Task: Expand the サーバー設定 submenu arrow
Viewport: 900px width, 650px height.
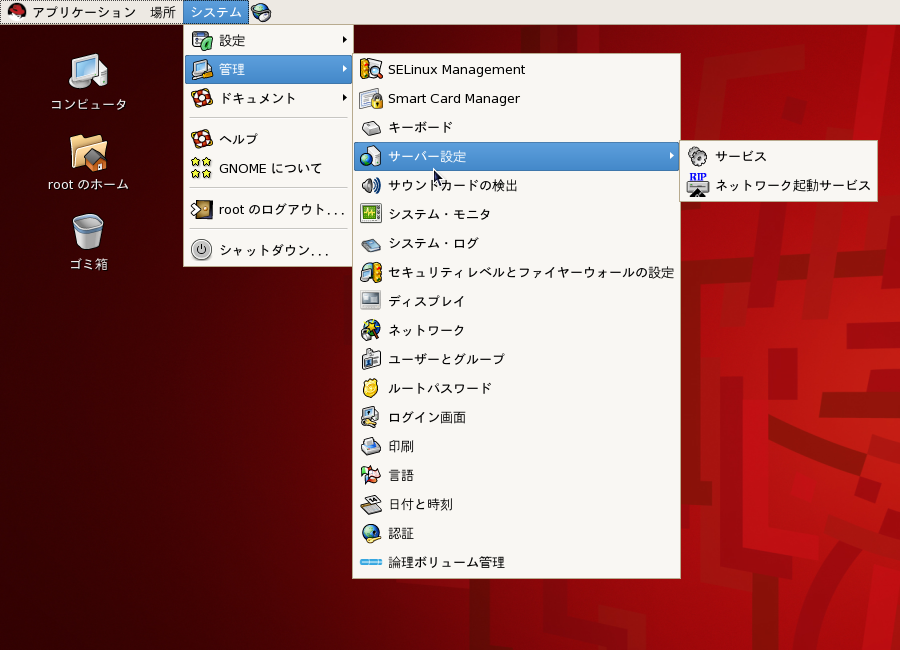Action: (x=672, y=156)
